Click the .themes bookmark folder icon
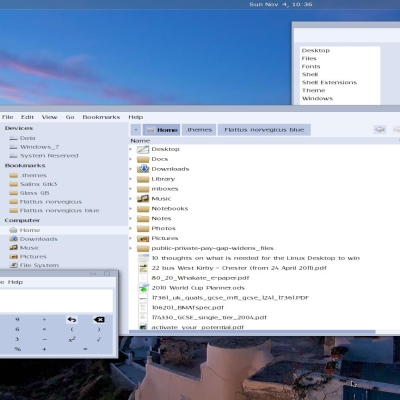Screen dimensions: 400x400 tap(13, 175)
